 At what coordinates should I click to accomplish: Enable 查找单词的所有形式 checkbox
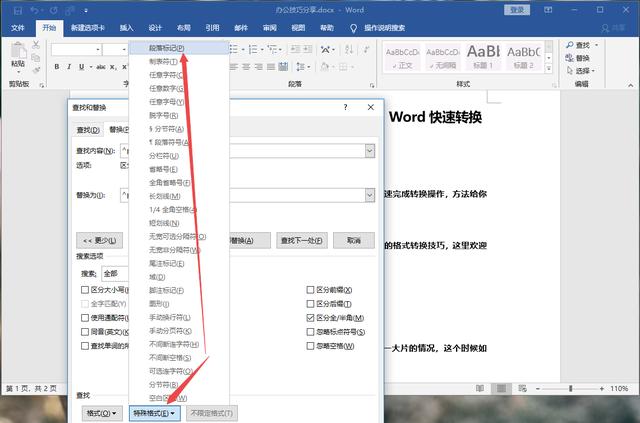pyautogui.click(x=85, y=346)
